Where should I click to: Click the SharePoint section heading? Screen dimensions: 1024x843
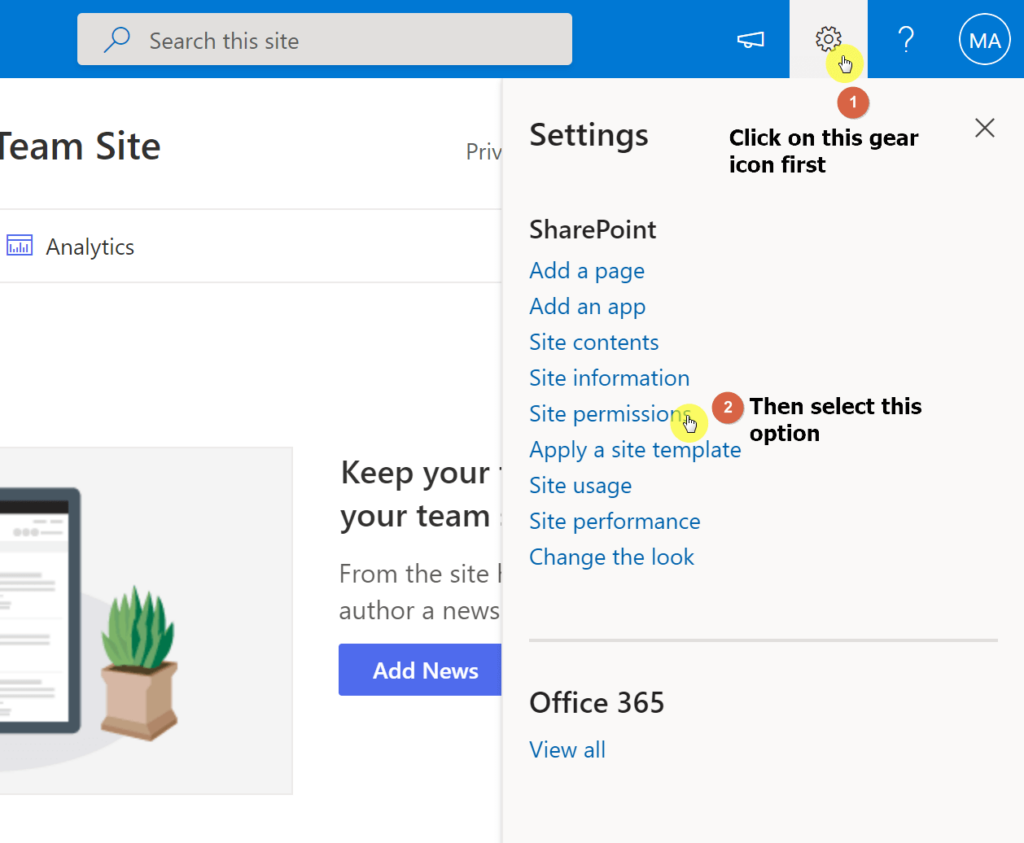coord(592,230)
